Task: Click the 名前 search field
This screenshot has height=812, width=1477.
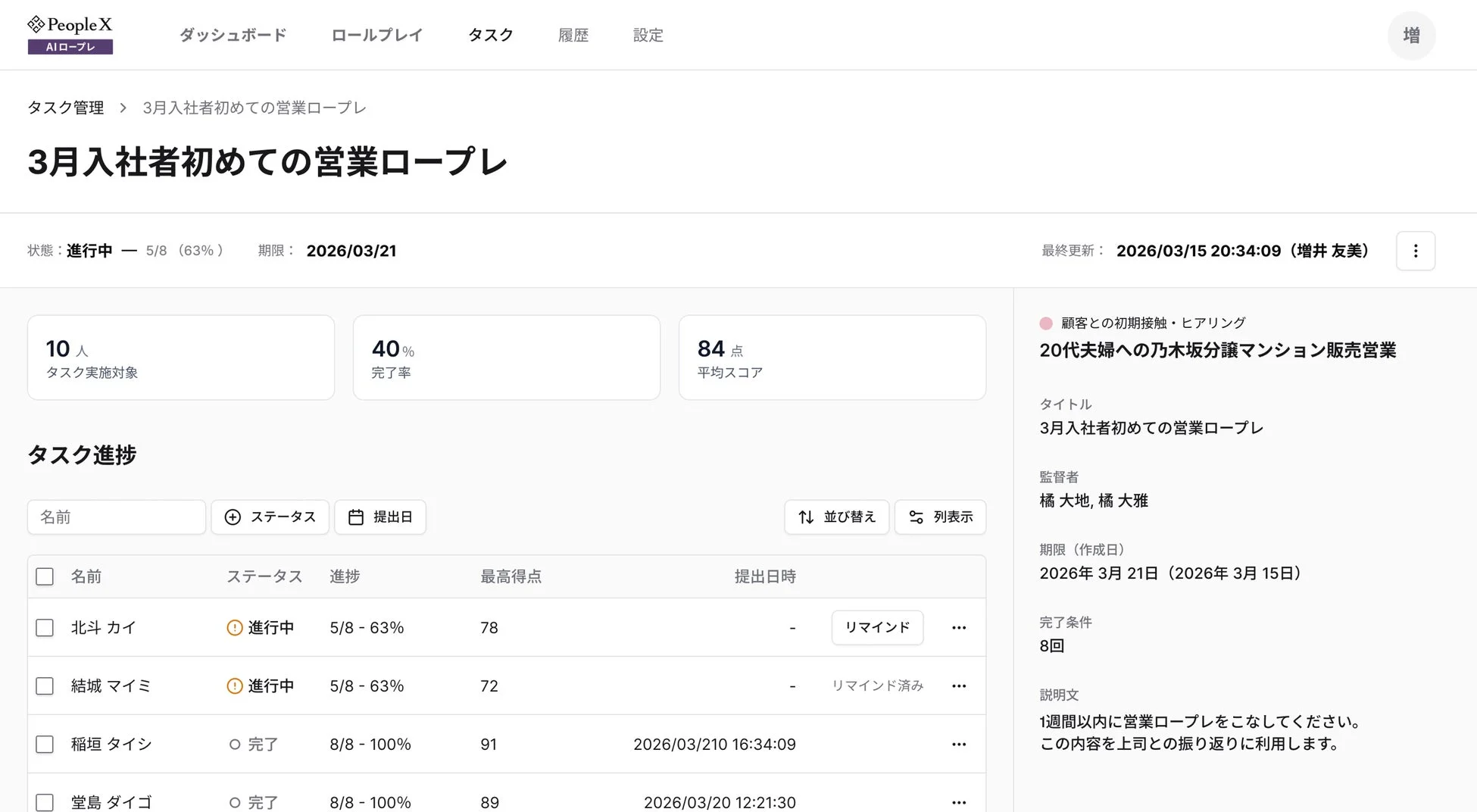Action: [x=116, y=517]
